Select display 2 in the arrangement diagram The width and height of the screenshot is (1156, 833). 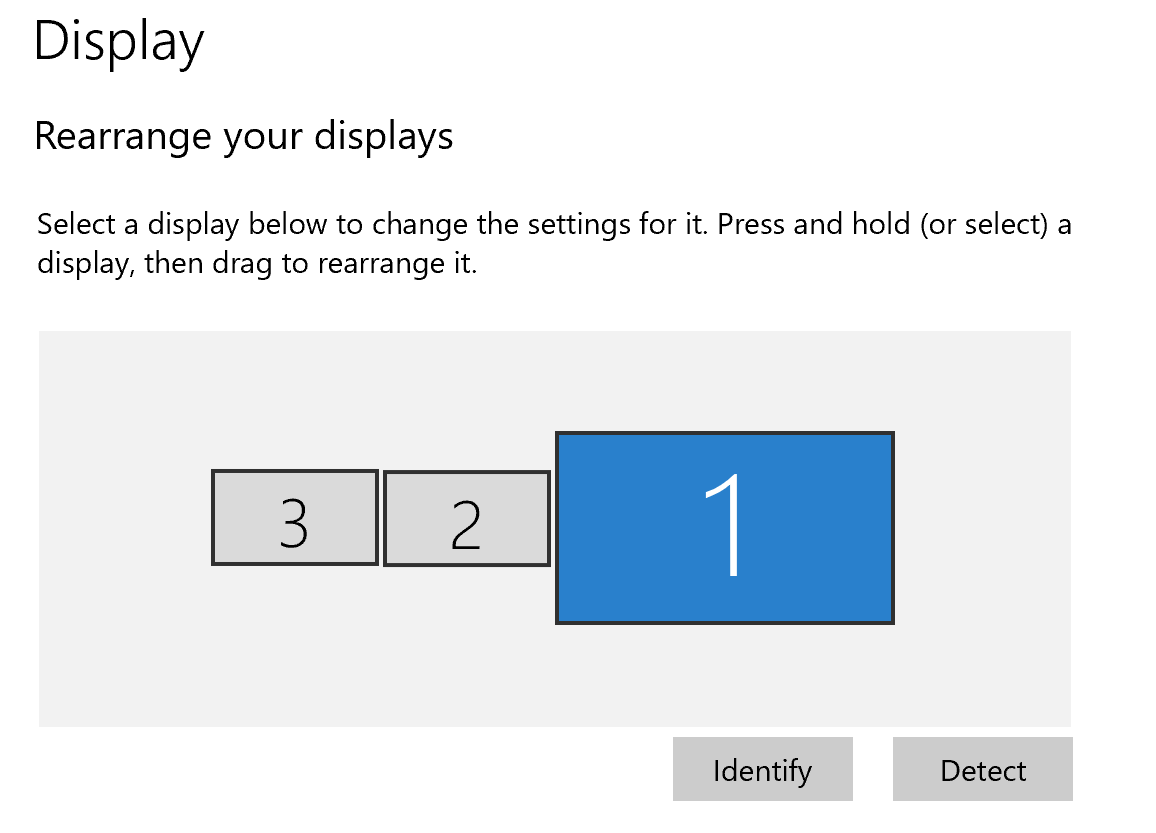click(466, 517)
